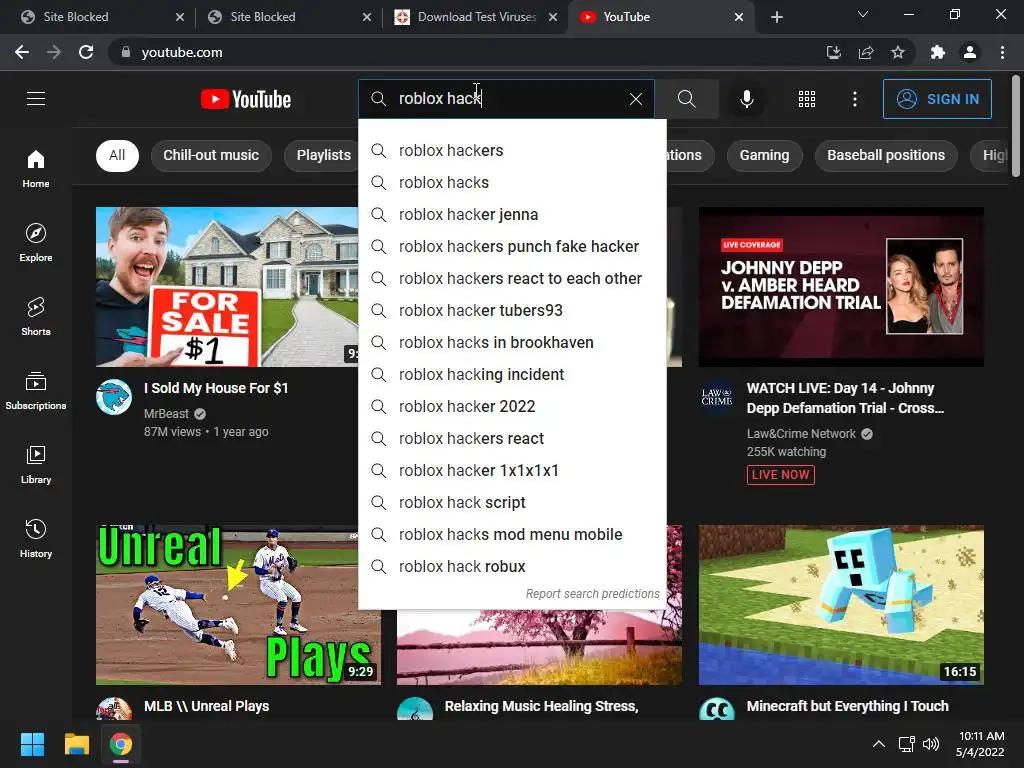This screenshot has width=1024, height=768.
Task: Choose suggestion 'roblox hackers'
Action: [x=513, y=150]
